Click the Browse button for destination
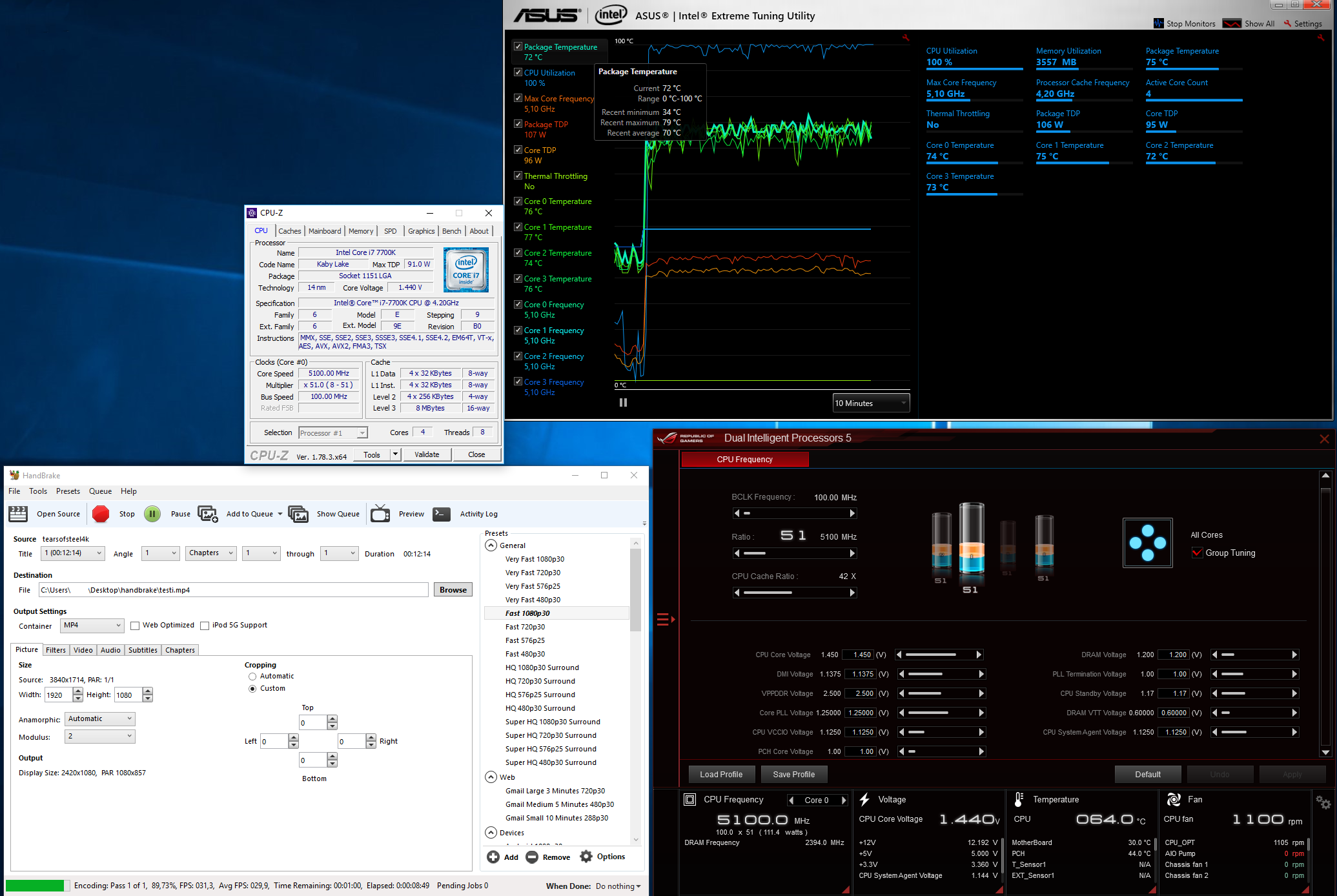This screenshot has width=1337, height=896. [453, 590]
